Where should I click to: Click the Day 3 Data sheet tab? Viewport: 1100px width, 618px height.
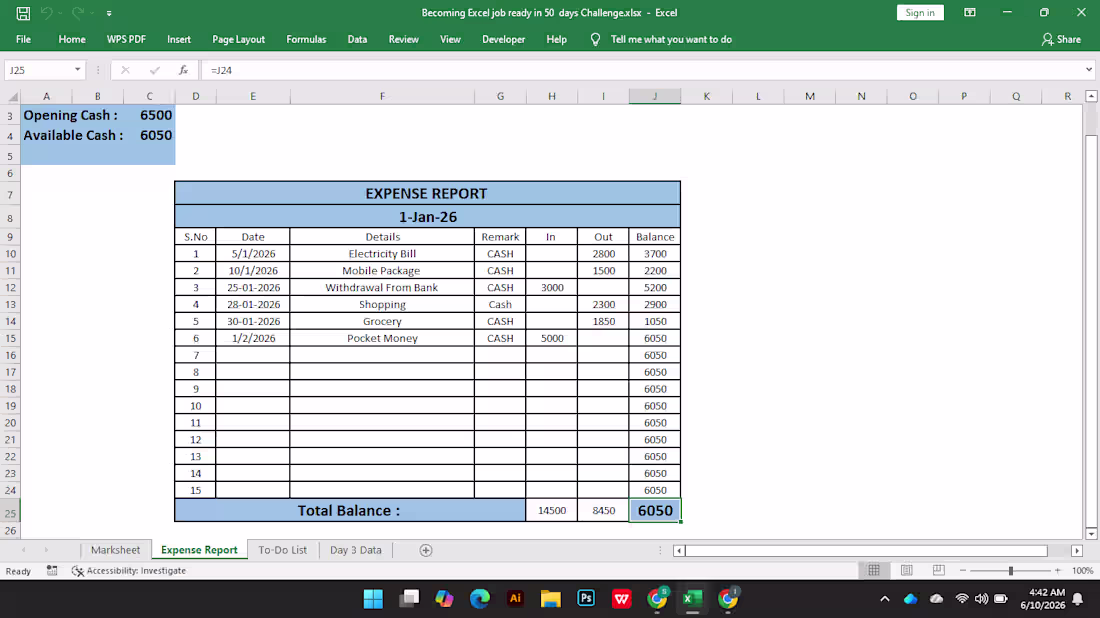356,550
